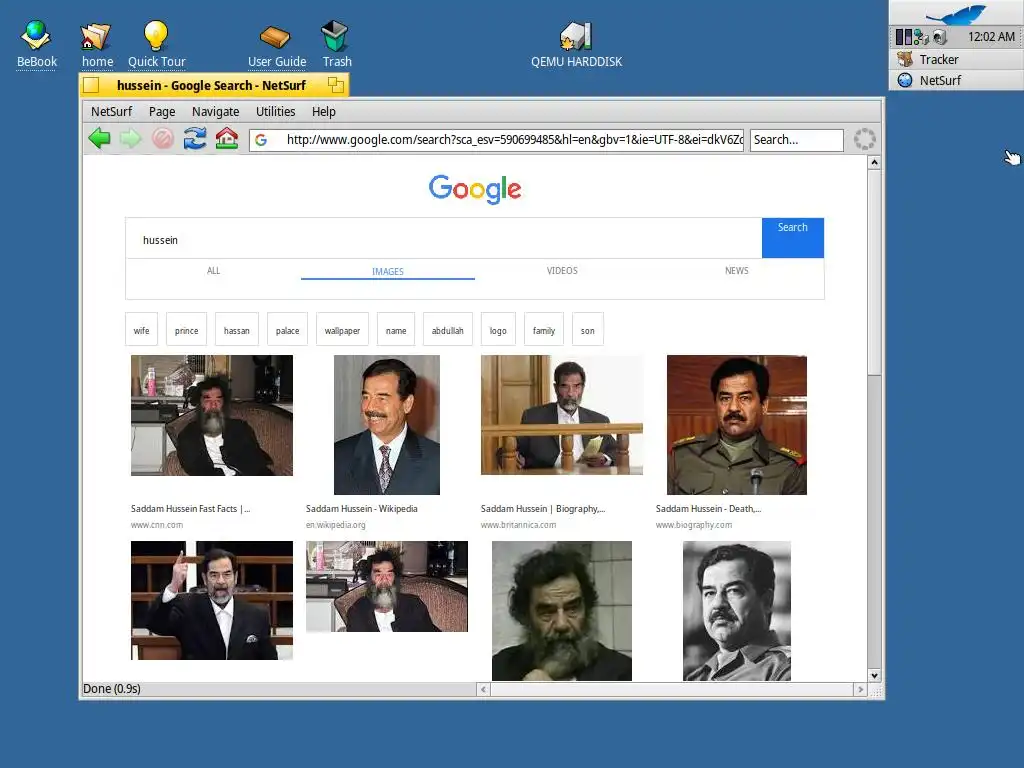Open the Haiku leaf Deskbar menu
This screenshot has height=768, width=1024.
point(956,13)
